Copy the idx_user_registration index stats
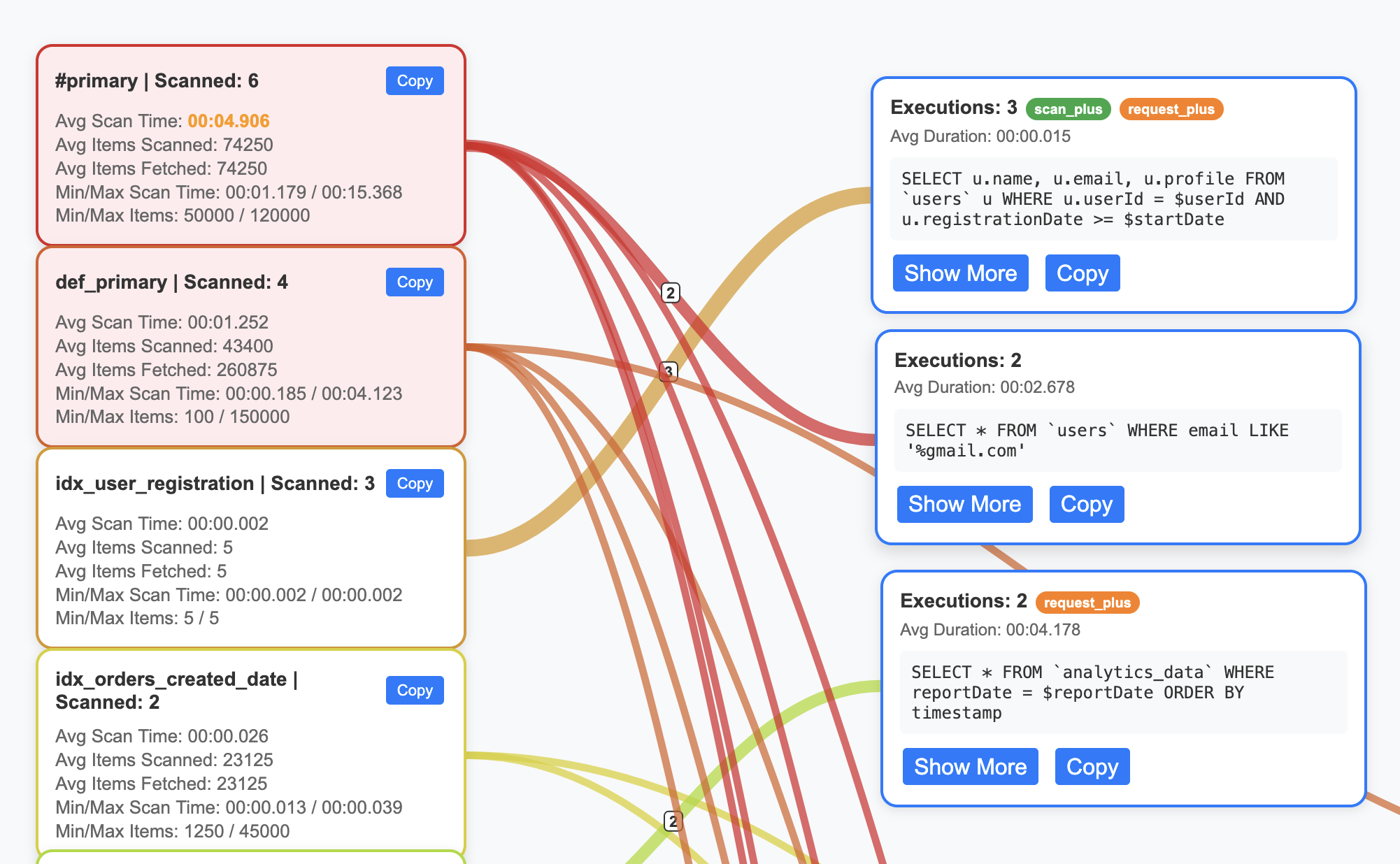Screen dimensions: 1400x864 coord(414,483)
